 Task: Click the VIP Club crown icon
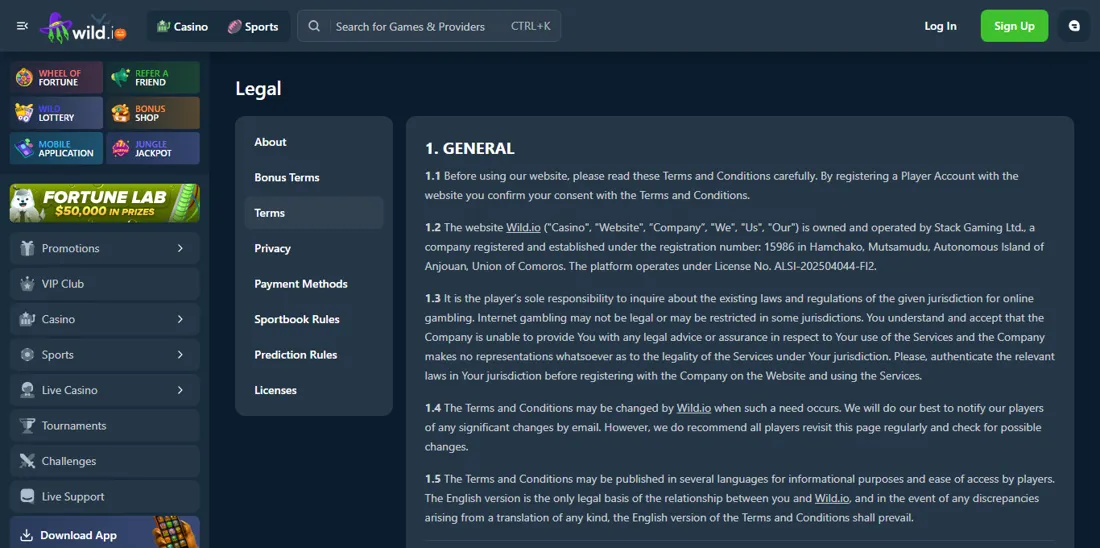coord(27,284)
